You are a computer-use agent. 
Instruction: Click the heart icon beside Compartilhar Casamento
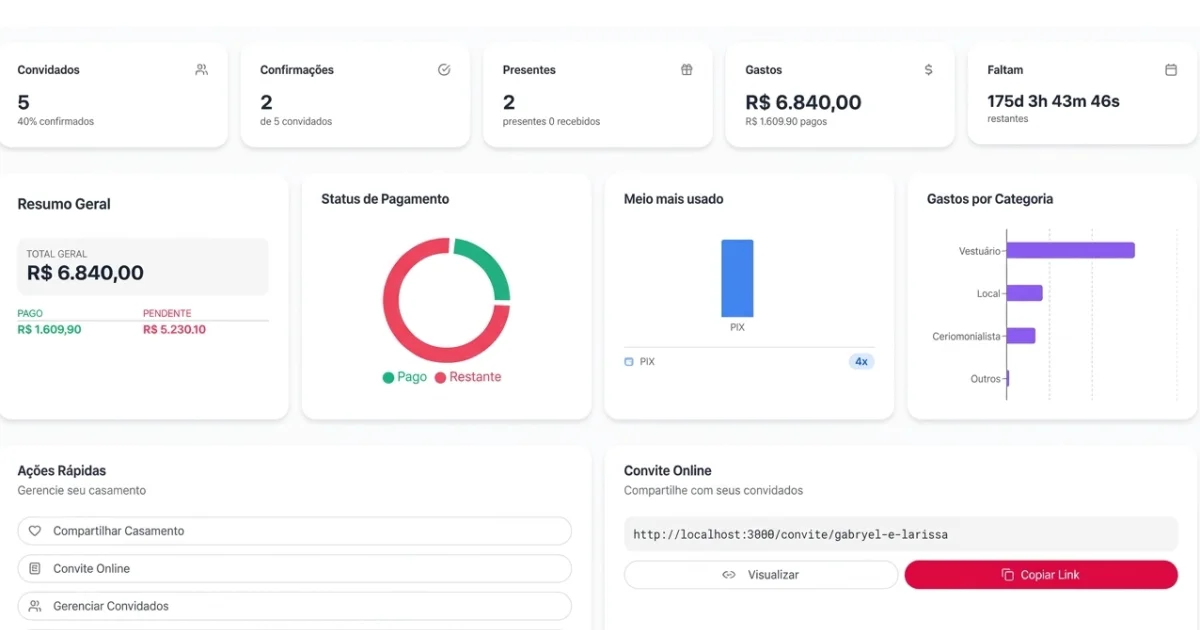pyautogui.click(x=35, y=531)
